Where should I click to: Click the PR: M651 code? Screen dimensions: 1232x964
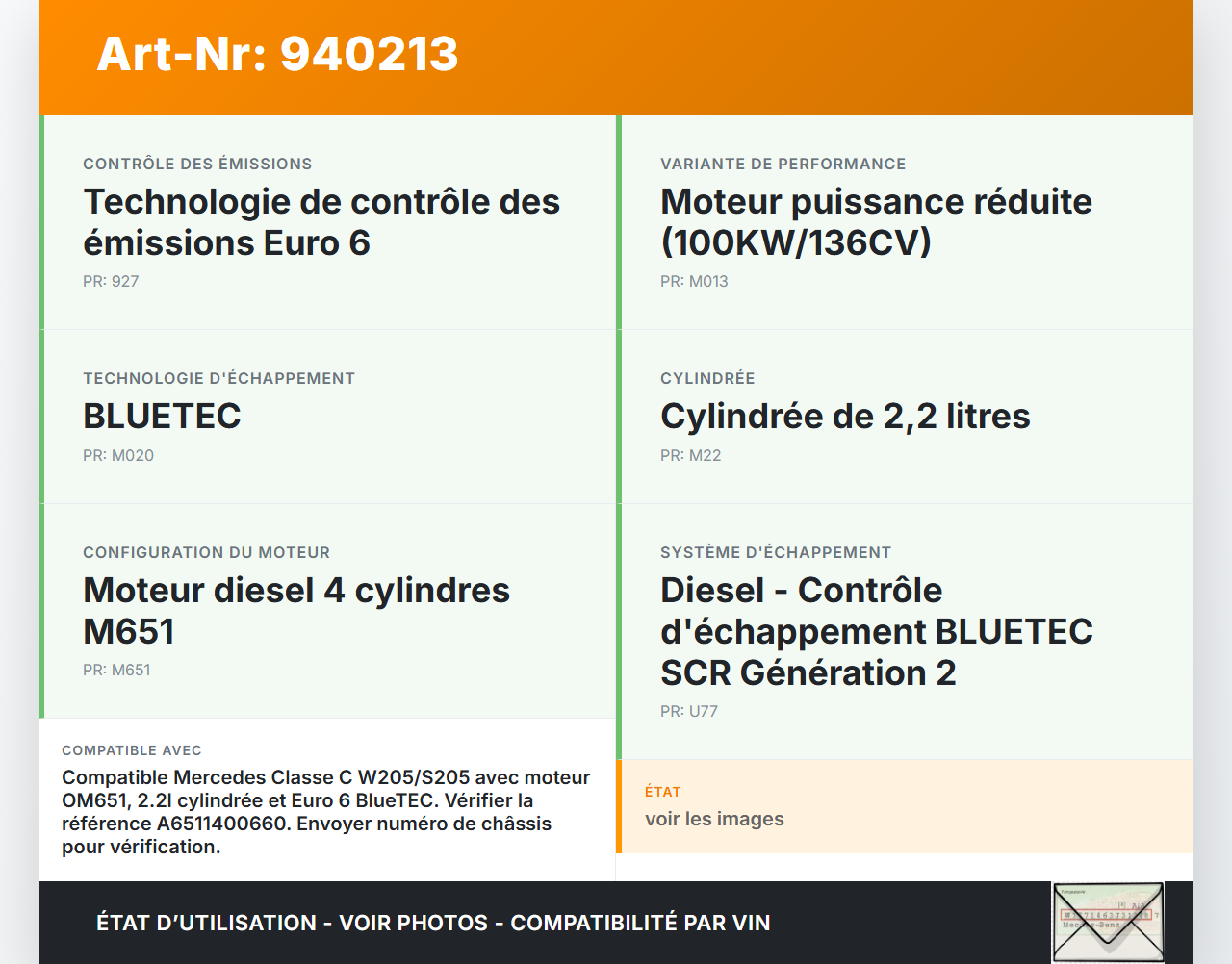click(116, 670)
